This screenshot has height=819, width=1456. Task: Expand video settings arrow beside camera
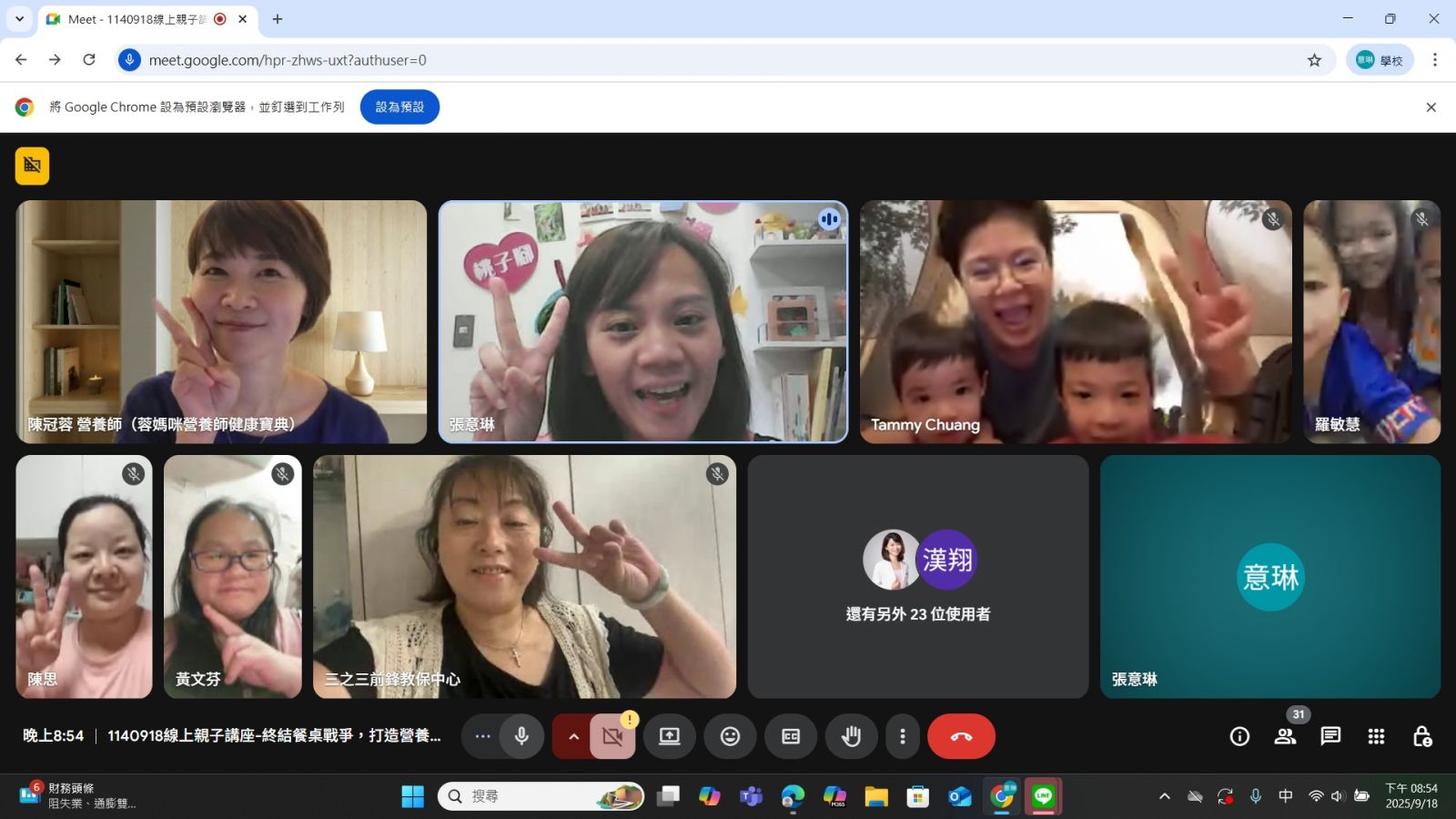click(573, 736)
